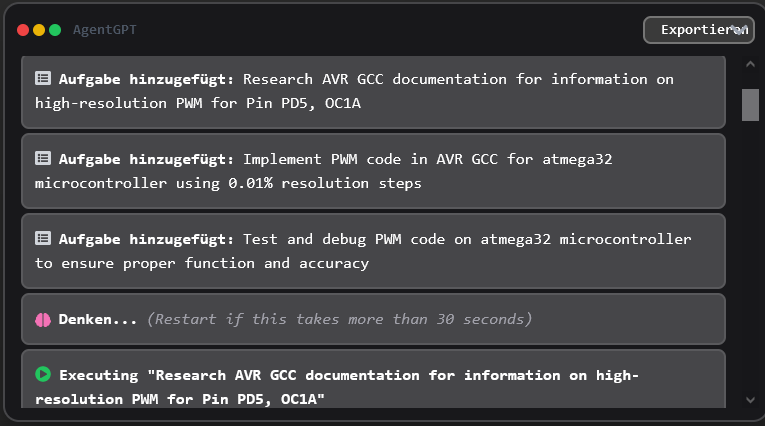This screenshot has width=765, height=426.
Task: Click the Executing Research AVR GCC message text
Action: pos(337,387)
